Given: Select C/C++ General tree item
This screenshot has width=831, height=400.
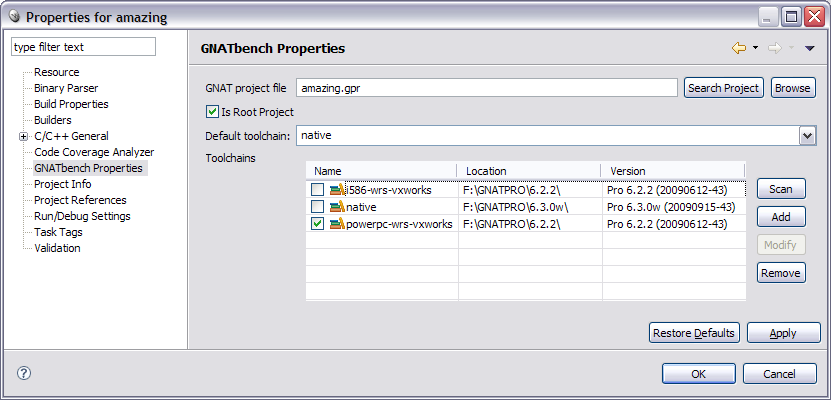Looking at the screenshot, I should [x=71, y=136].
